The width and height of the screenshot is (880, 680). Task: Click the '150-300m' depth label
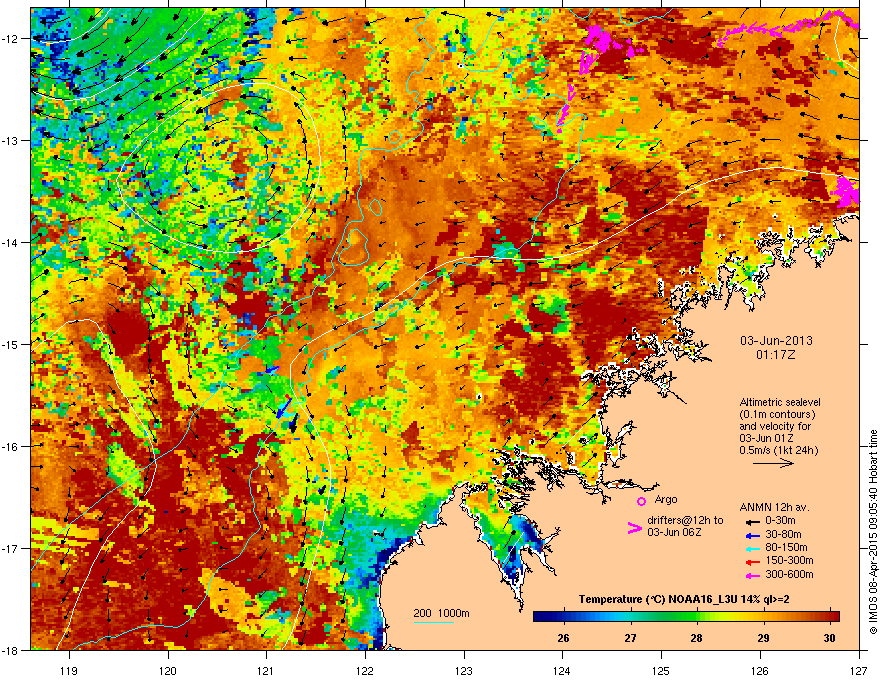point(789,560)
